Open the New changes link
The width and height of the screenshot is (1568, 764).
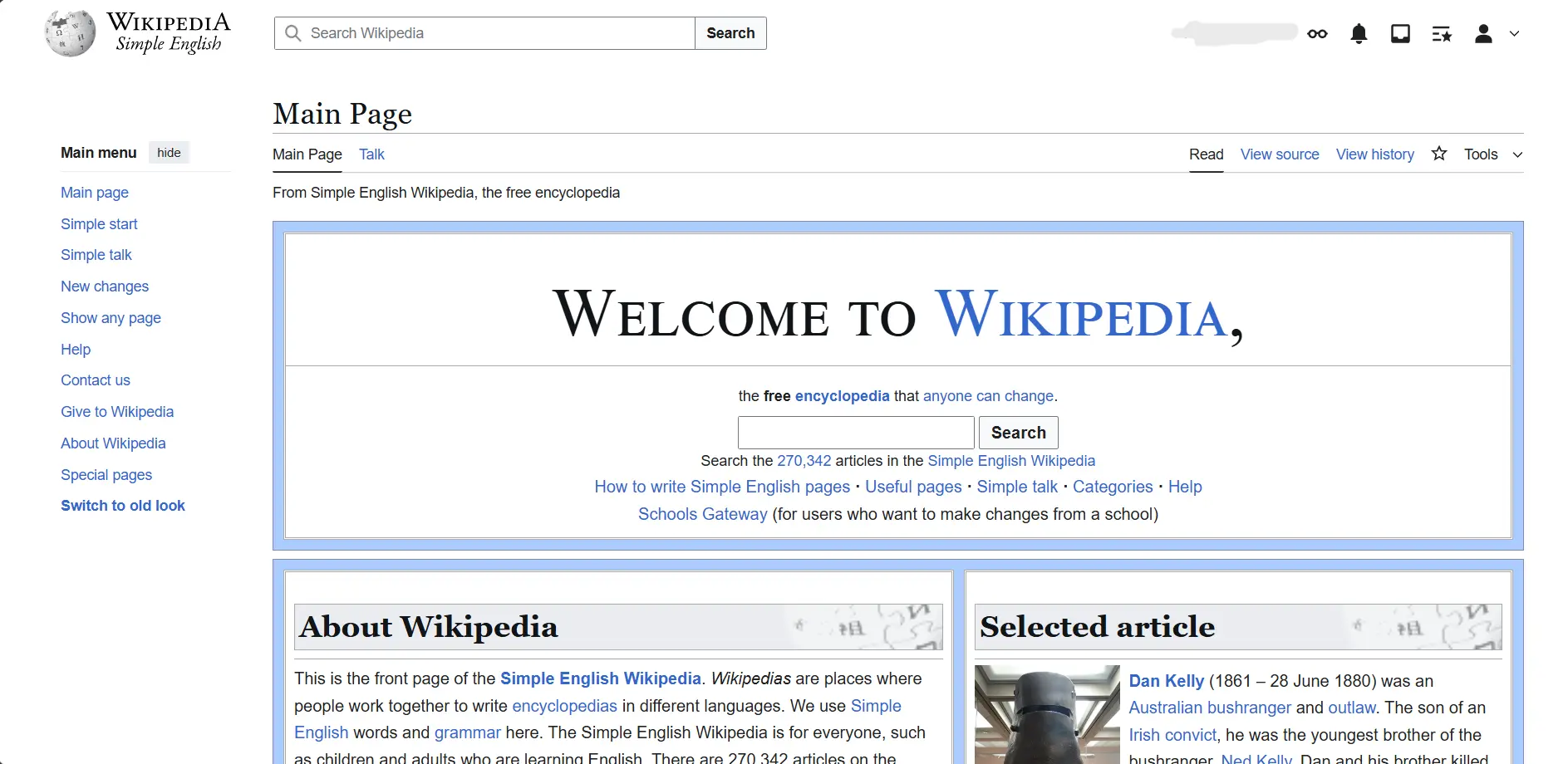tap(105, 286)
